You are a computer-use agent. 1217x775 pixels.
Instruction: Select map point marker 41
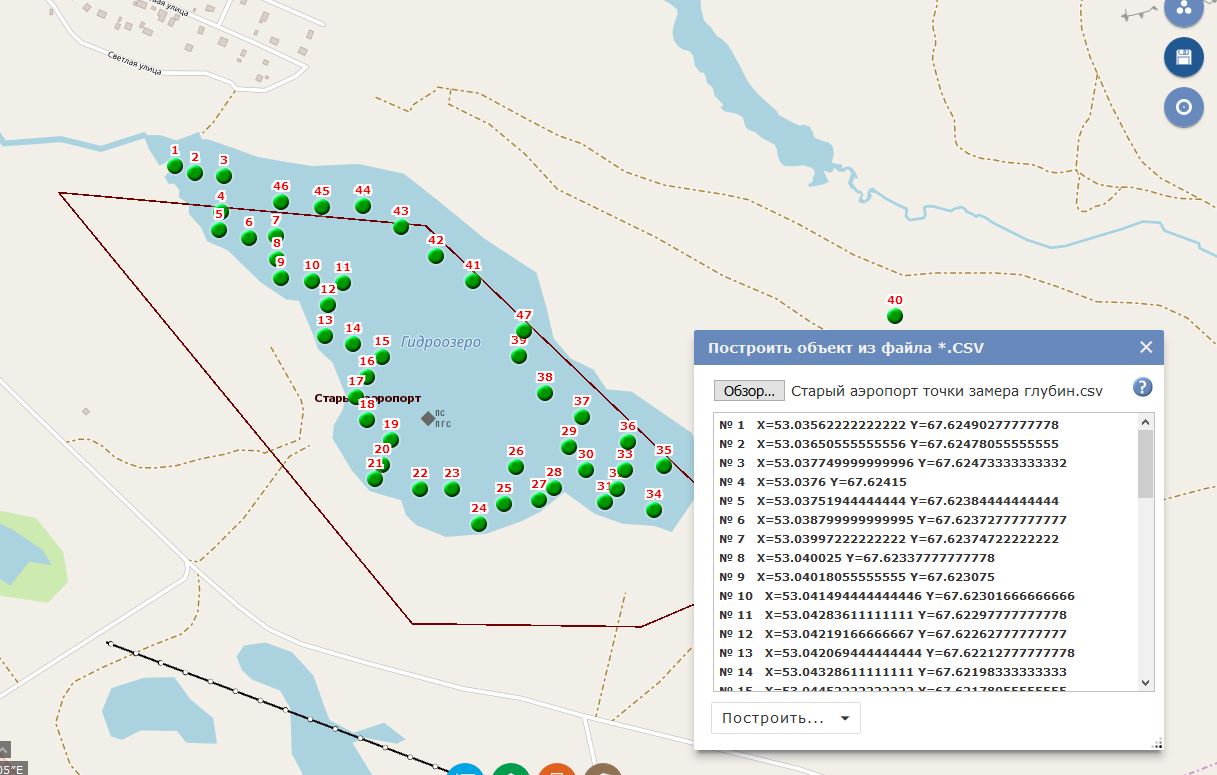pos(473,281)
